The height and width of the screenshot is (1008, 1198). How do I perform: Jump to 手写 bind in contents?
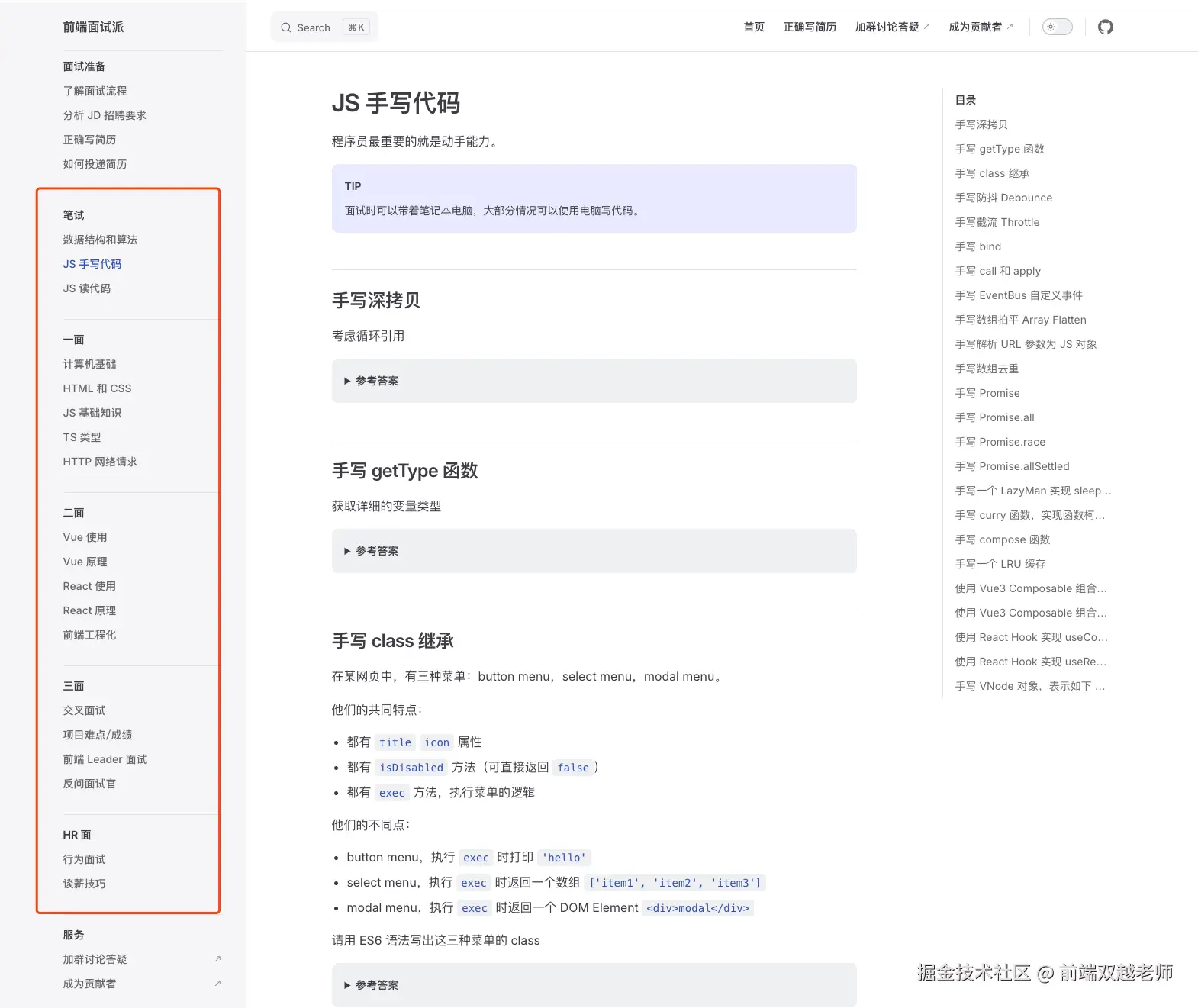click(978, 246)
